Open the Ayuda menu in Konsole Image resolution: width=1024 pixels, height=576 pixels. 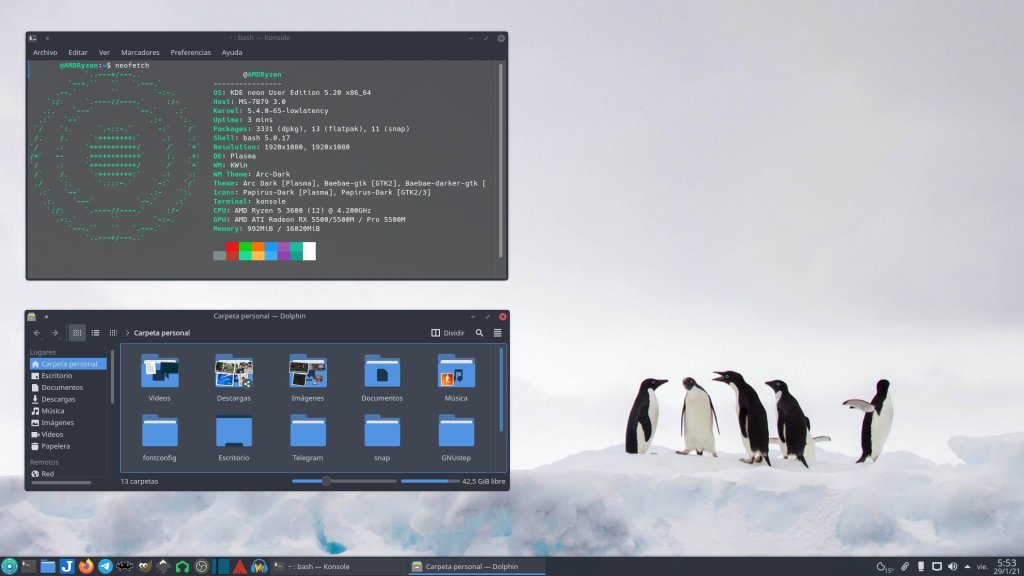tap(232, 52)
